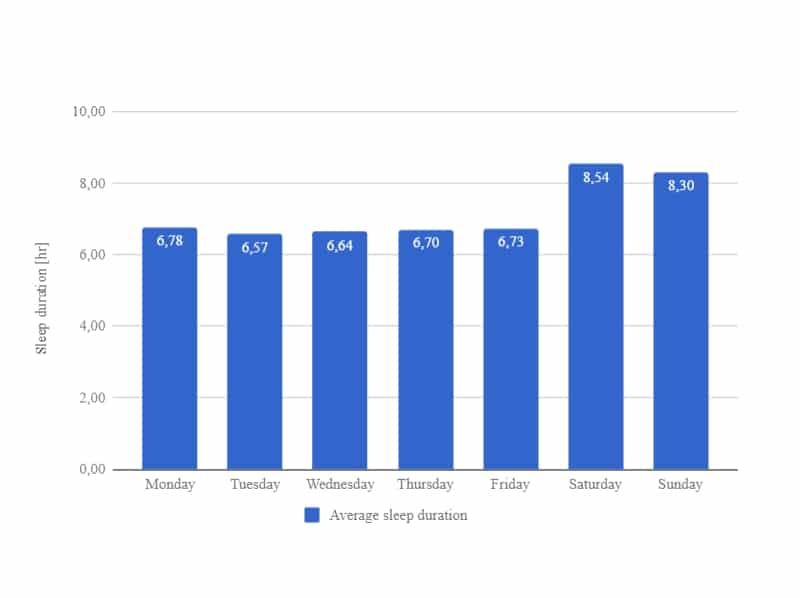
Task: Click the Saturday x-axis label
Action: (595, 484)
